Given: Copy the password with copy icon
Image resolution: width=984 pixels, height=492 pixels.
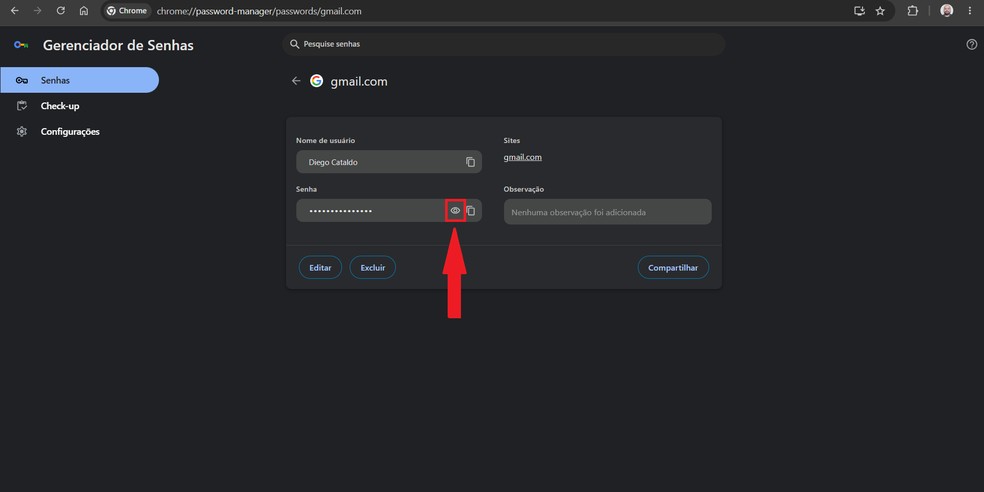Looking at the screenshot, I should [471, 211].
